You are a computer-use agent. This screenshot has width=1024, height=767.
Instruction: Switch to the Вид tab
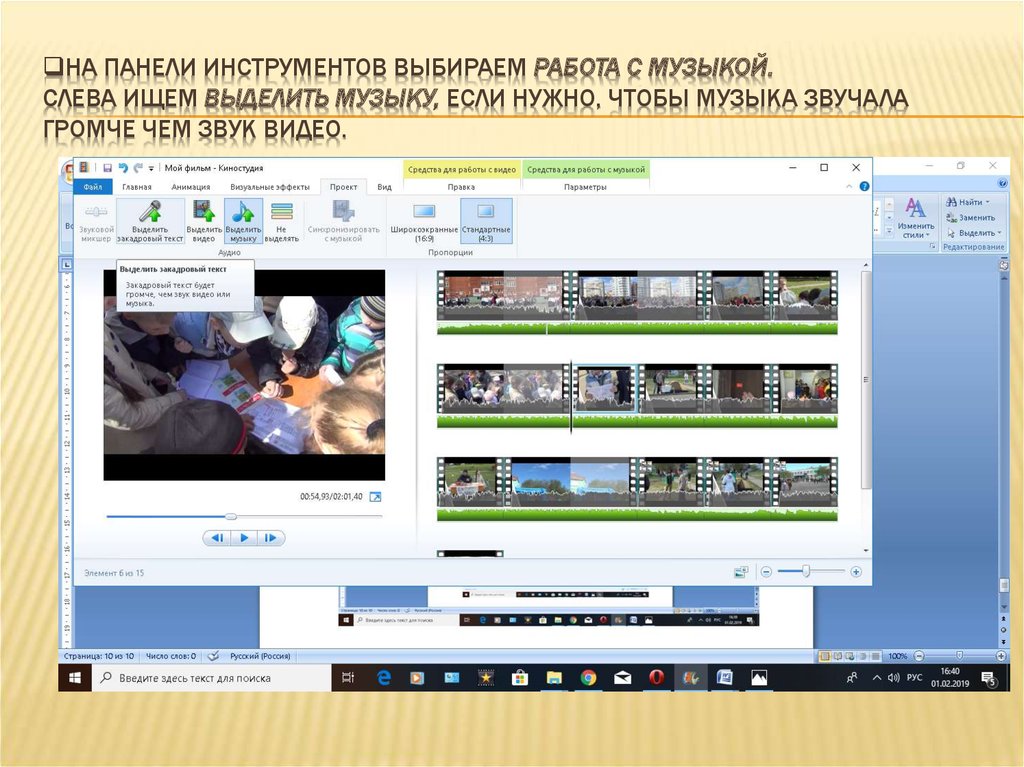point(385,187)
